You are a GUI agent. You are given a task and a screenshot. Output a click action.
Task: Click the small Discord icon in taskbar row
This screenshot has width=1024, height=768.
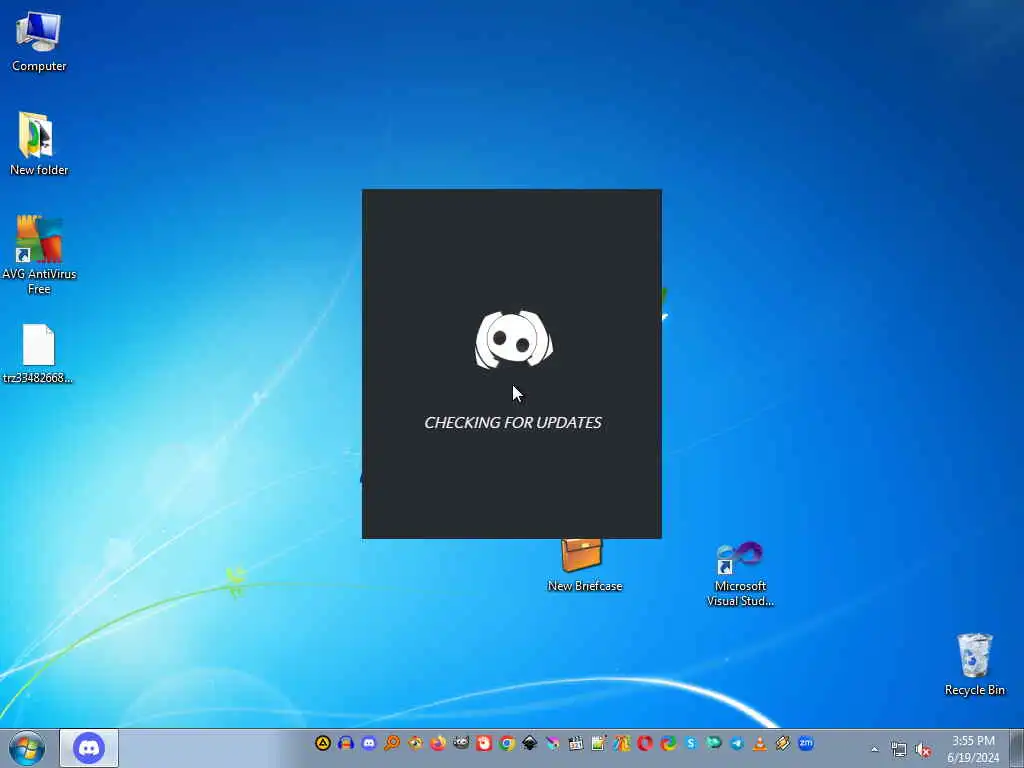pyautogui.click(x=369, y=743)
